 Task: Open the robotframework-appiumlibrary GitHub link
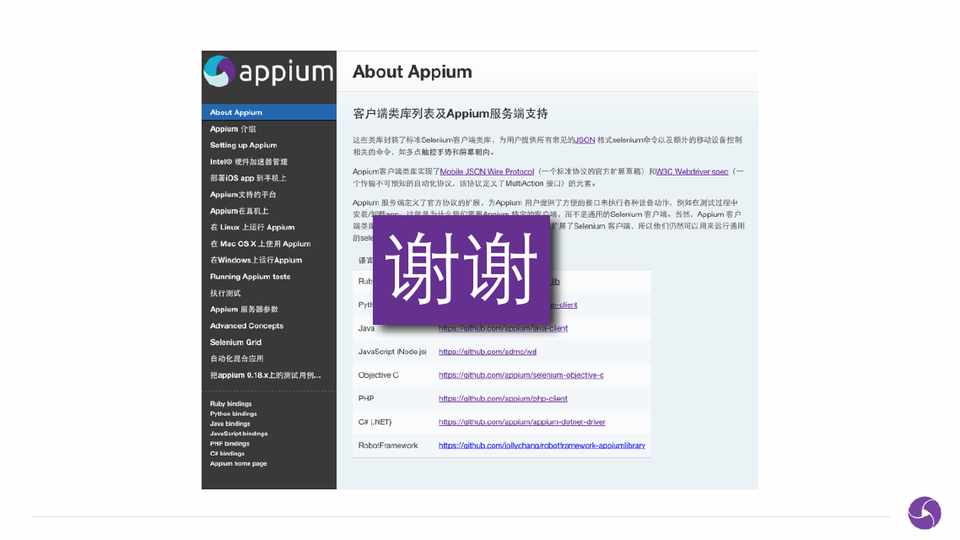pyautogui.click(x=541, y=445)
